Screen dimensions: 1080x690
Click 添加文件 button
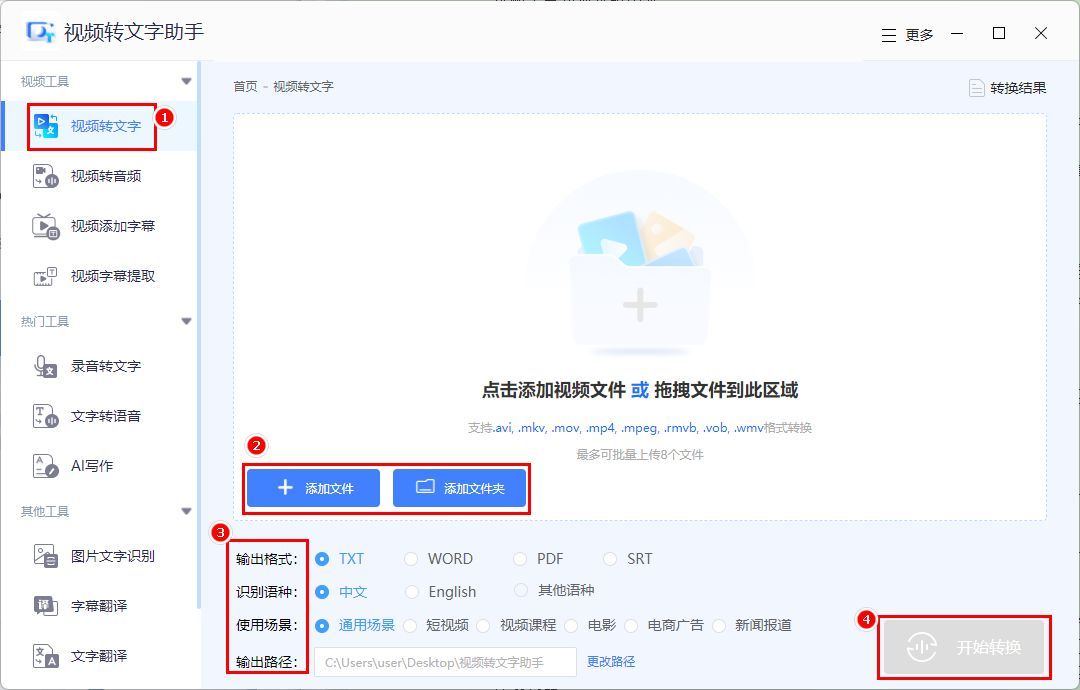(x=313, y=488)
